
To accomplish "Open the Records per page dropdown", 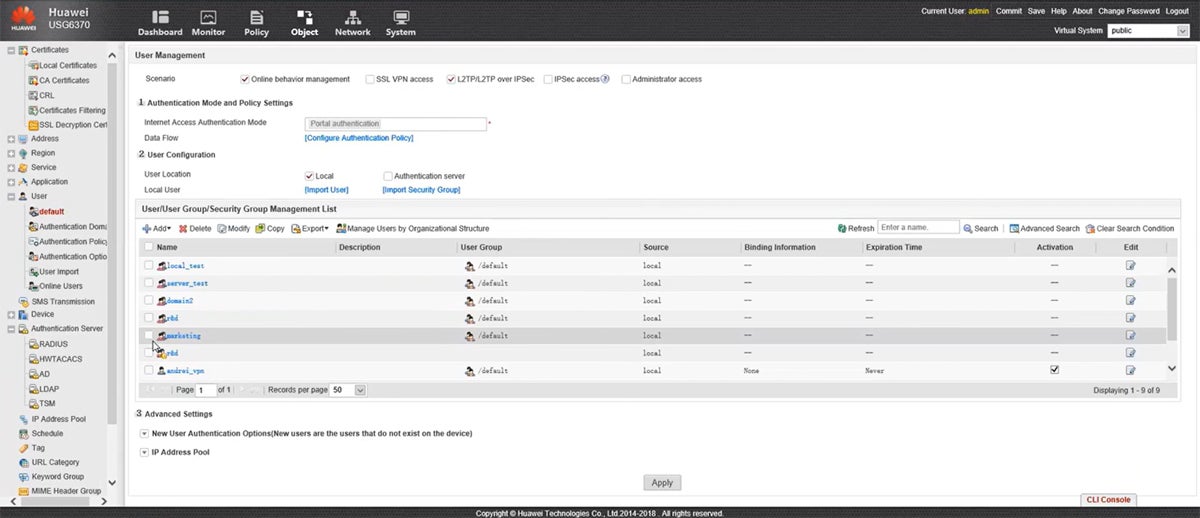I will pos(360,390).
